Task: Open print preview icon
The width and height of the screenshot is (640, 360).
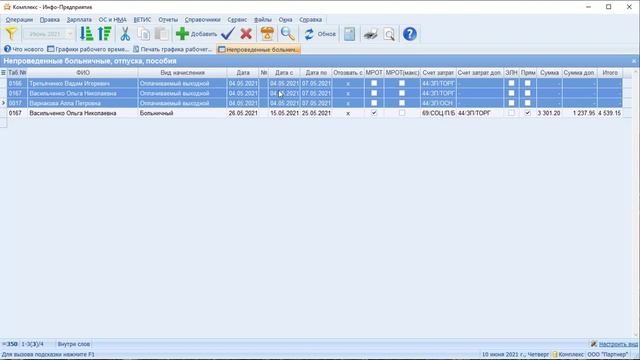Action: pos(389,34)
